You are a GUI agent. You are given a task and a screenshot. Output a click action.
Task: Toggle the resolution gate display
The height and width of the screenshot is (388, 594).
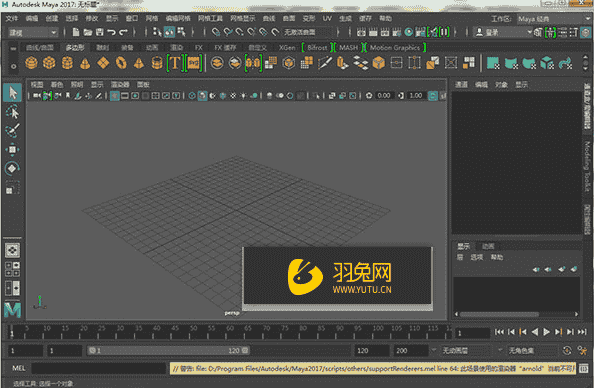tap(135, 96)
